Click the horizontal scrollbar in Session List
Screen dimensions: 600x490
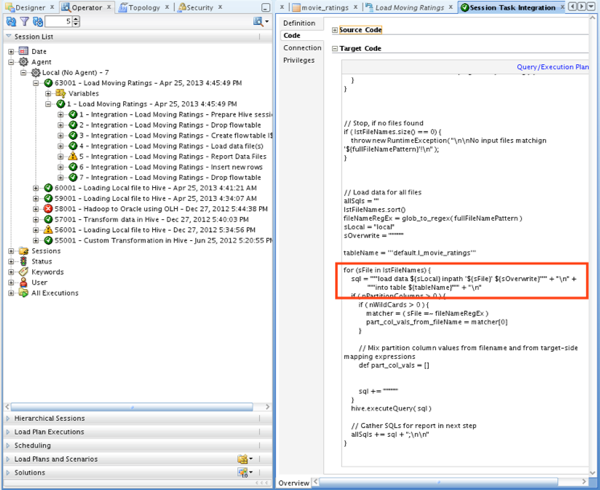click(x=130, y=405)
